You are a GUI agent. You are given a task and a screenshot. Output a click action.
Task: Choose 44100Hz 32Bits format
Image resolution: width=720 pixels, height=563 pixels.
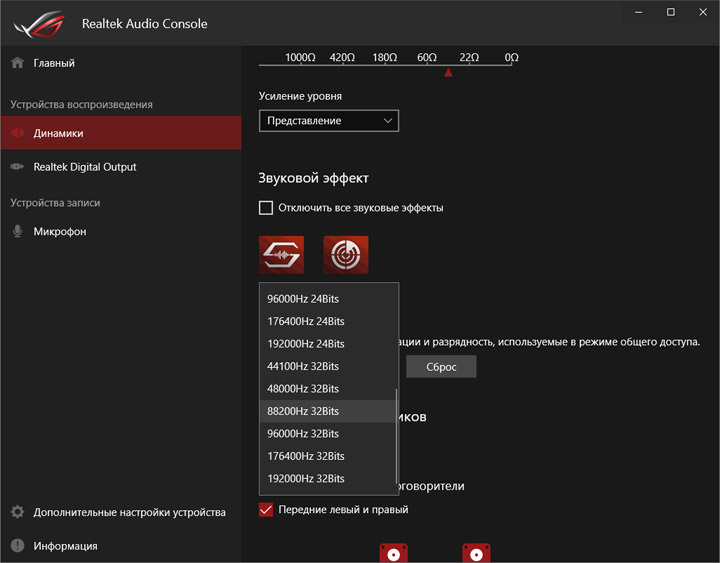(x=328, y=366)
